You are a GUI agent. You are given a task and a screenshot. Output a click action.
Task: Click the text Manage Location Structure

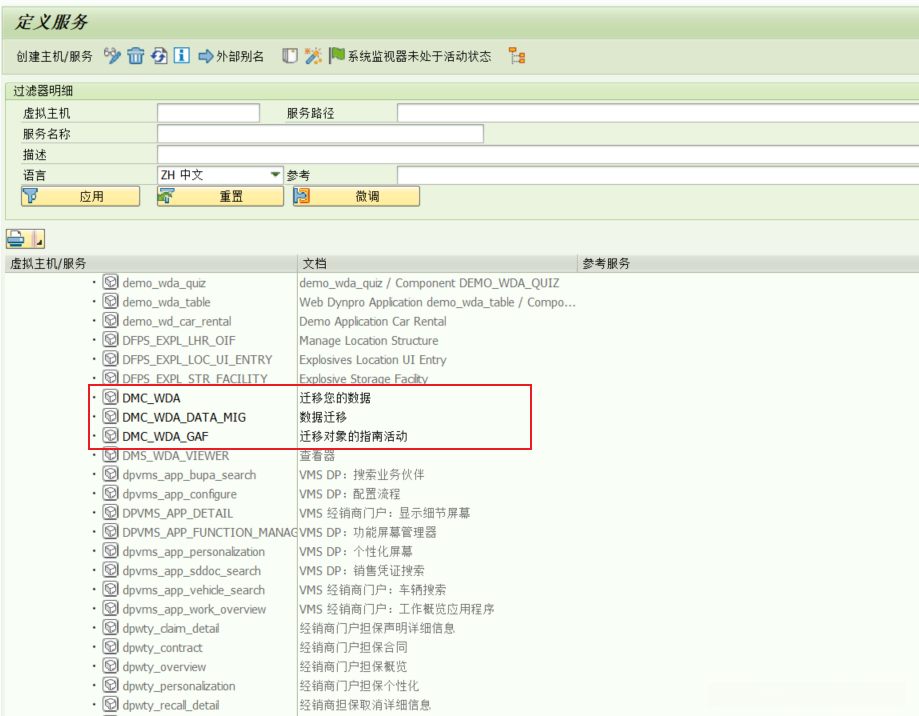[369, 340]
